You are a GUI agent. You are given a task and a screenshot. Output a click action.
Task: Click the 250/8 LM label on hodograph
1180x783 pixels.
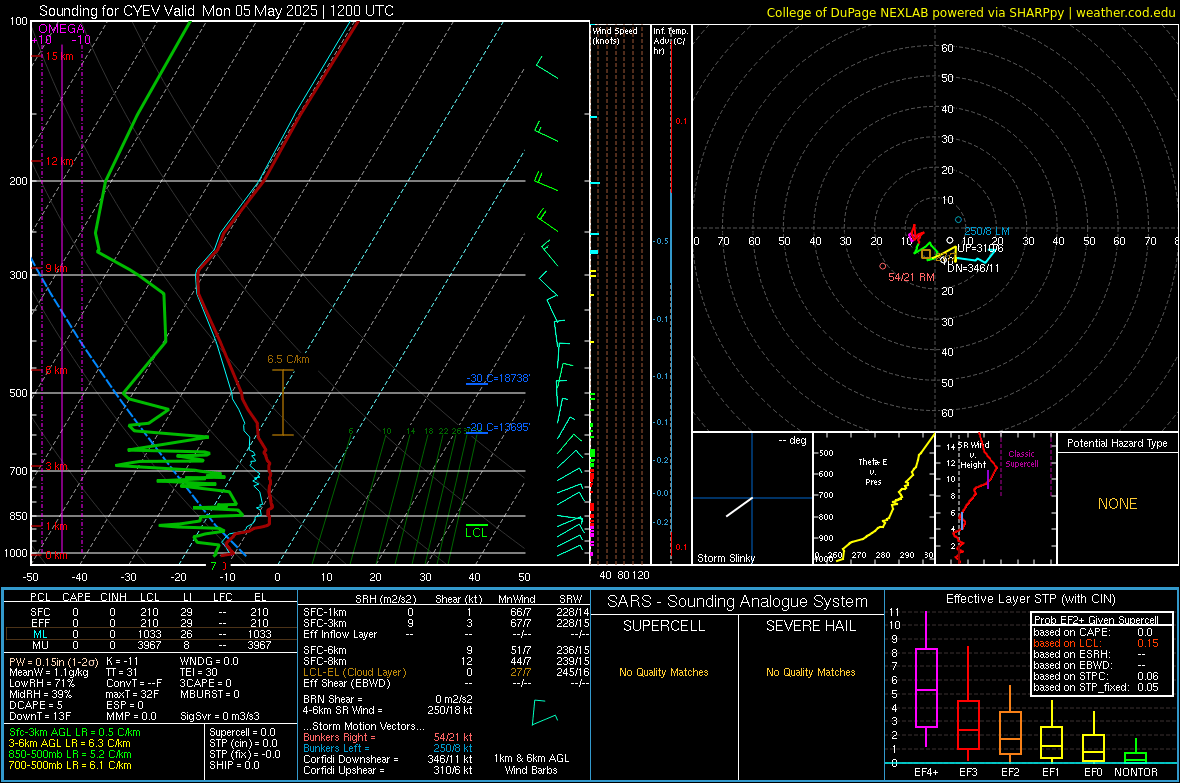(x=987, y=231)
